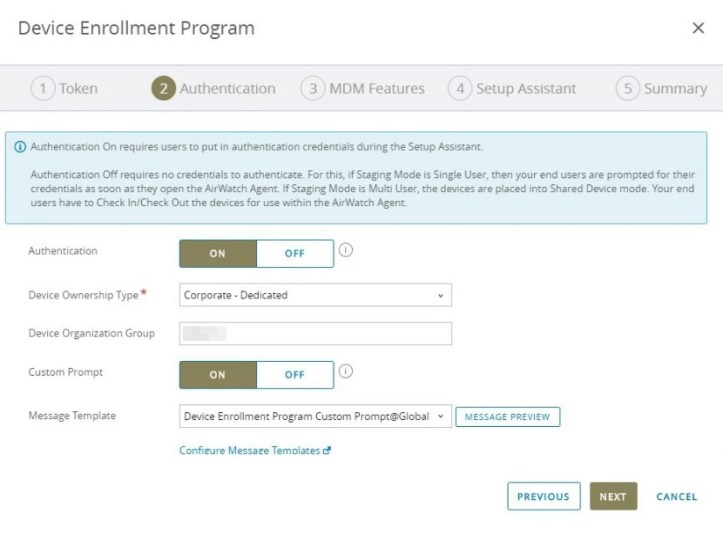Turn Authentication off
723x534 pixels.
click(294, 254)
